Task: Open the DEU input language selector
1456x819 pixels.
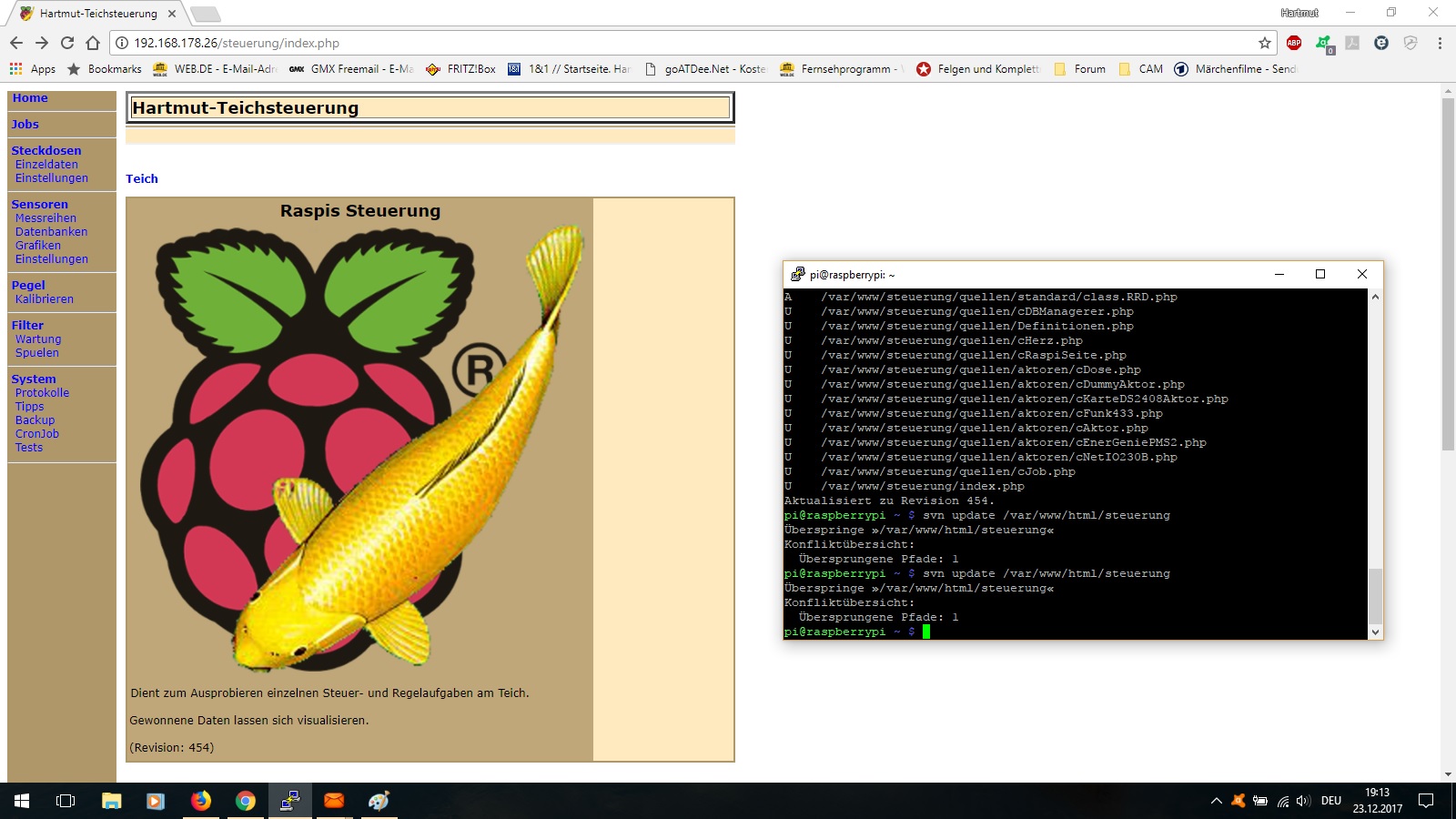Action: [1331, 801]
